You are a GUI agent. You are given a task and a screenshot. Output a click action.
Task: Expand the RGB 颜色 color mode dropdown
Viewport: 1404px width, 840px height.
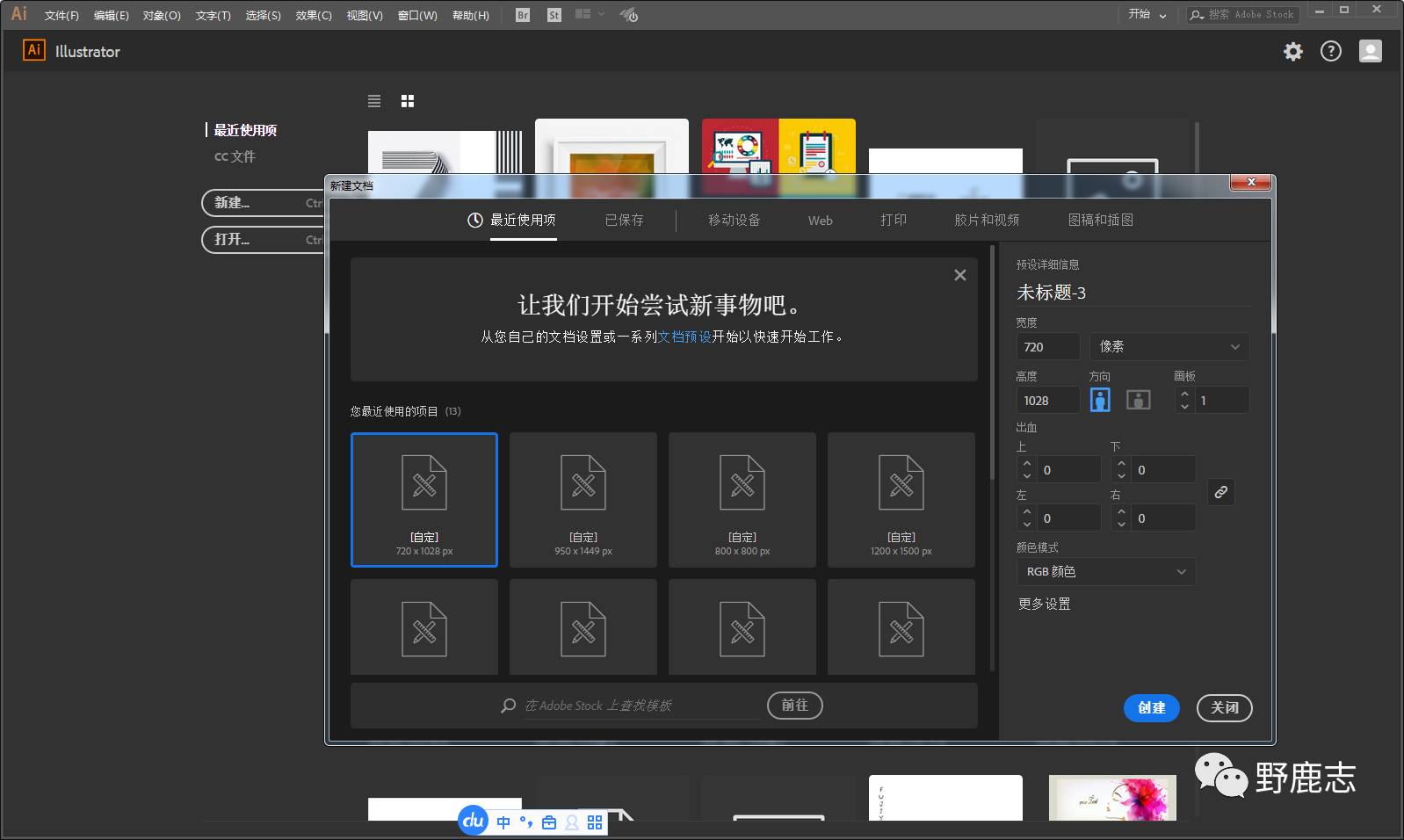(1105, 572)
